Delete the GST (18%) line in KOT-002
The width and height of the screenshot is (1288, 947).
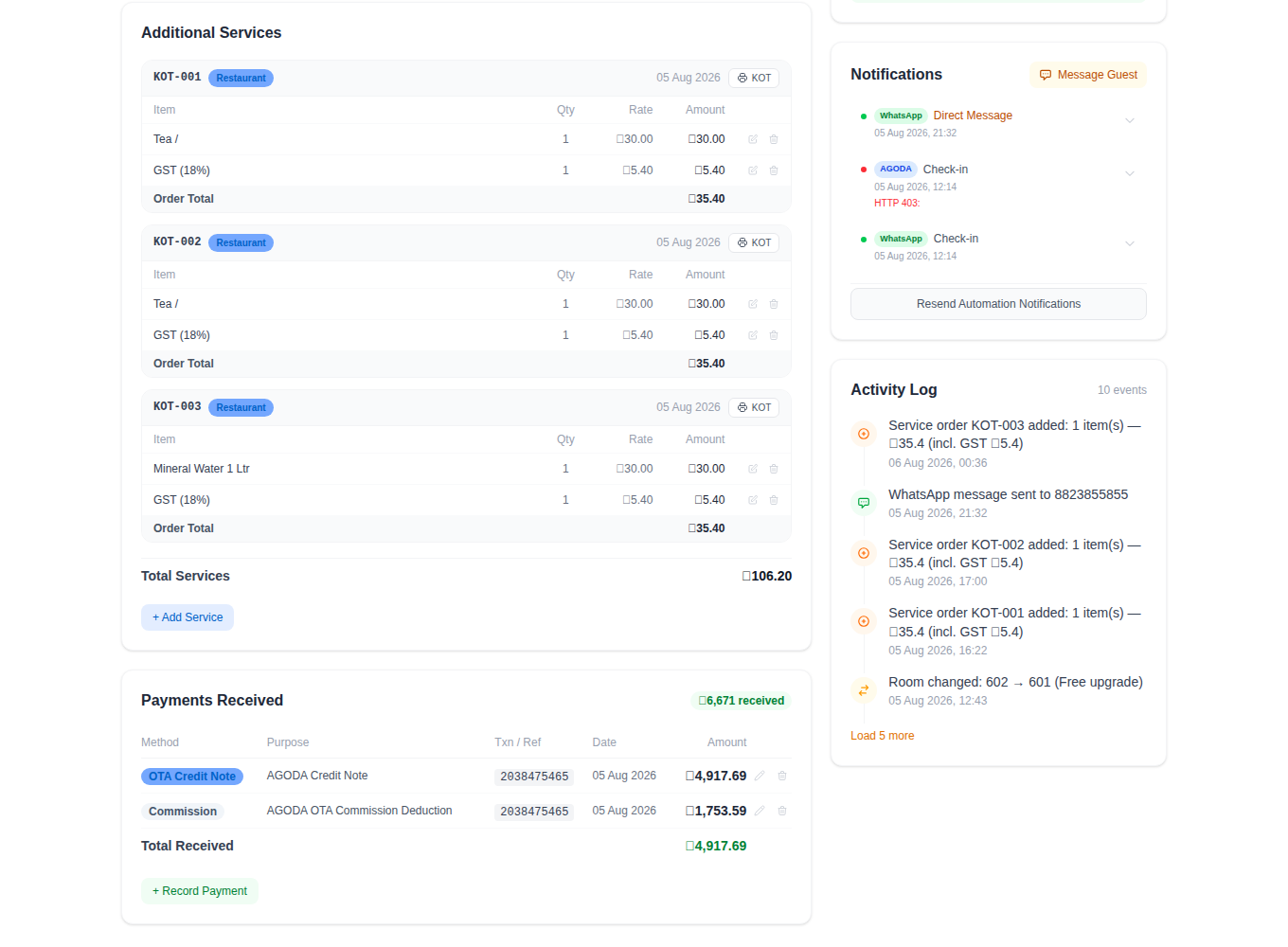coord(774,335)
